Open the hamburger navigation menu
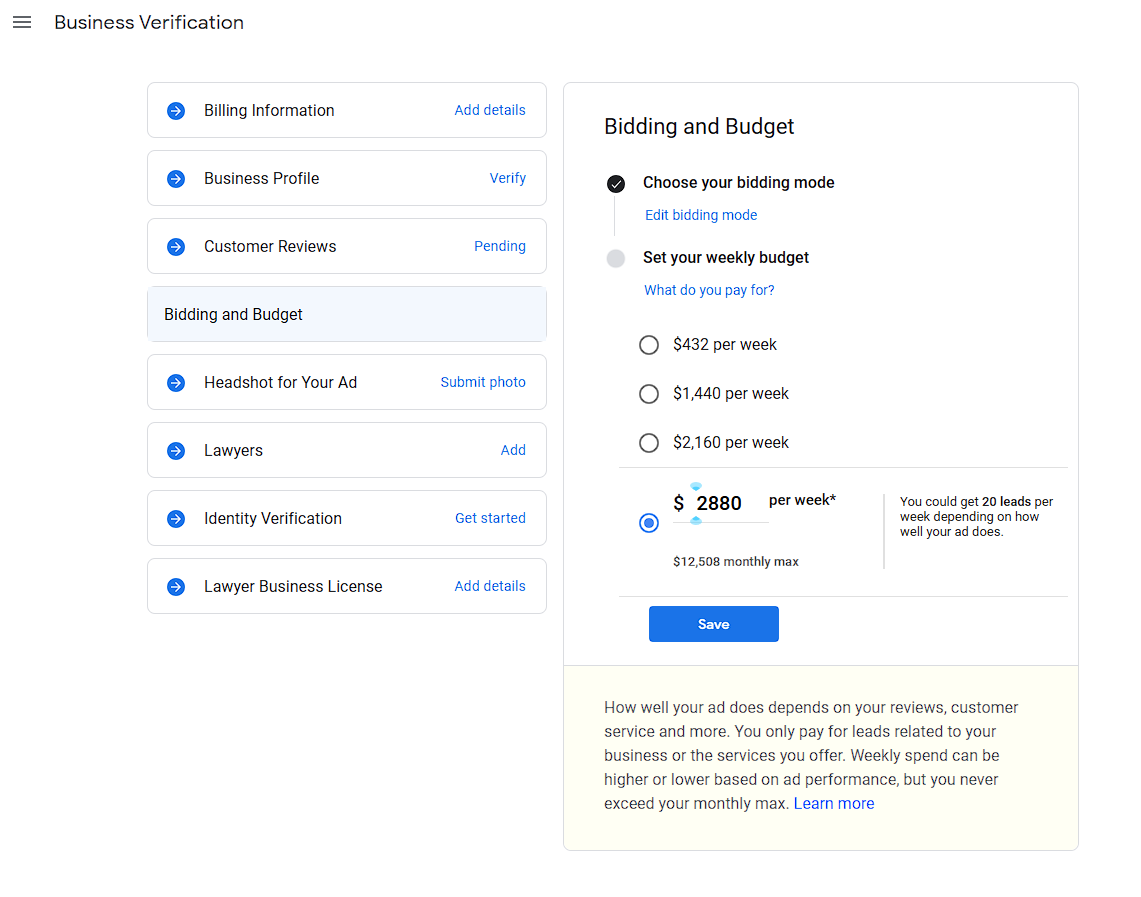Image resolution: width=1141 pixels, height=897 pixels. tap(22, 22)
